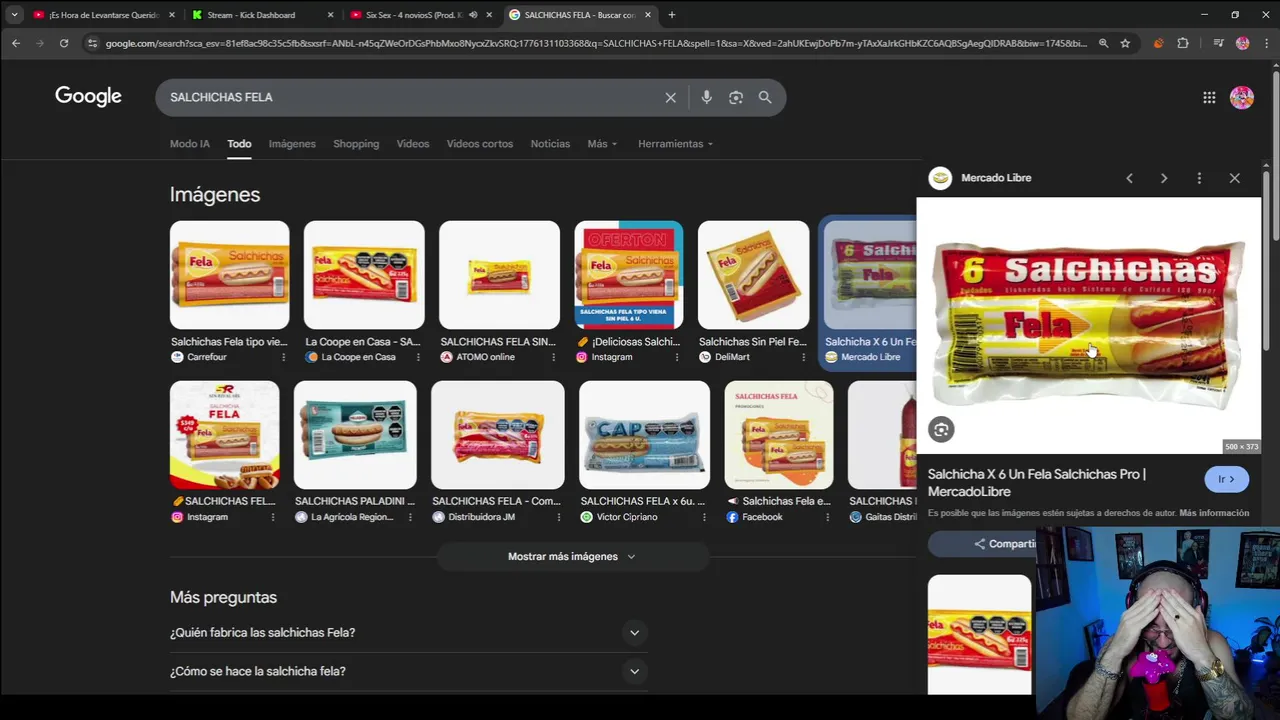Click the Ir button in preview panel
This screenshot has width=1280, height=720.
pos(1226,479)
